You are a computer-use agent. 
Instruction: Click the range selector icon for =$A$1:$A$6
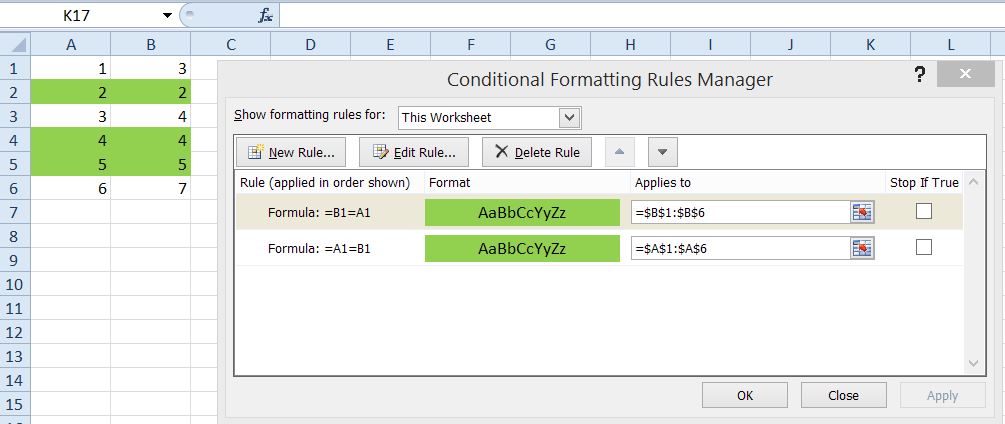tap(862, 248)
